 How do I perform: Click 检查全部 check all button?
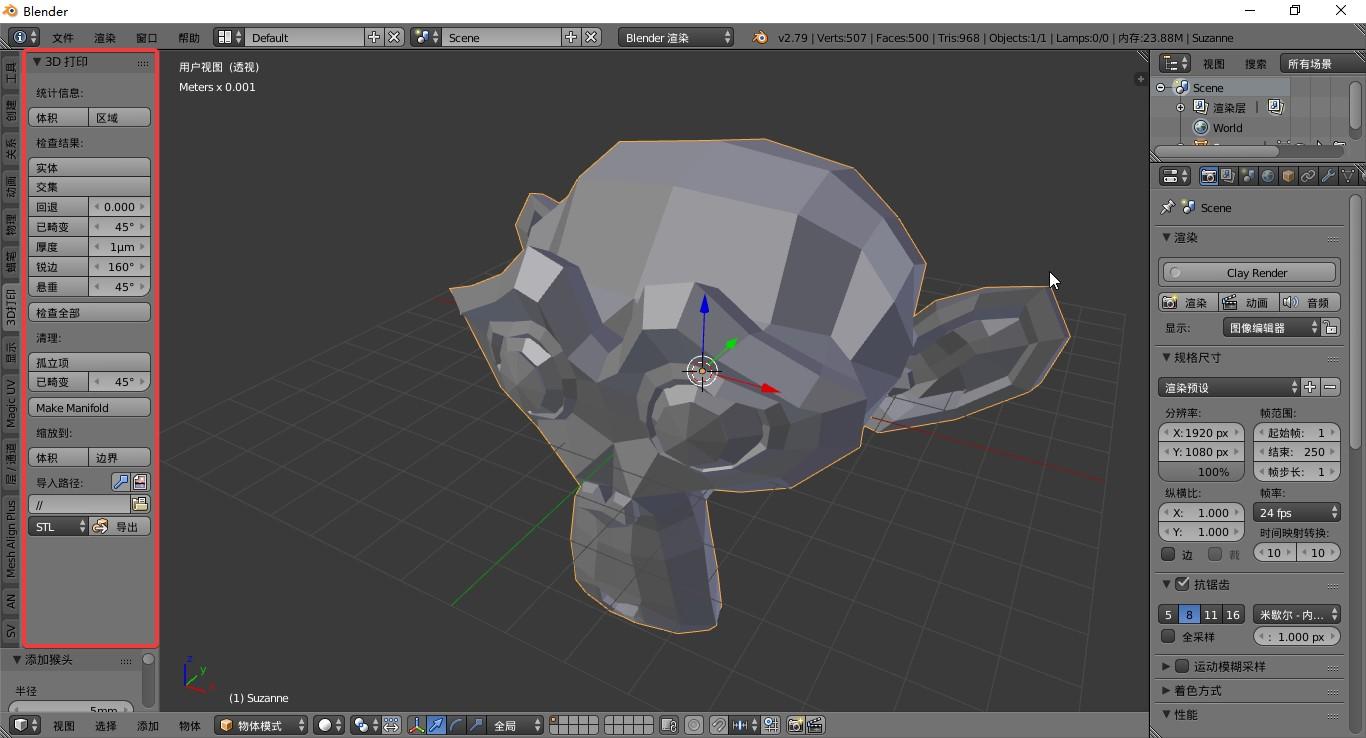[90, 312]
